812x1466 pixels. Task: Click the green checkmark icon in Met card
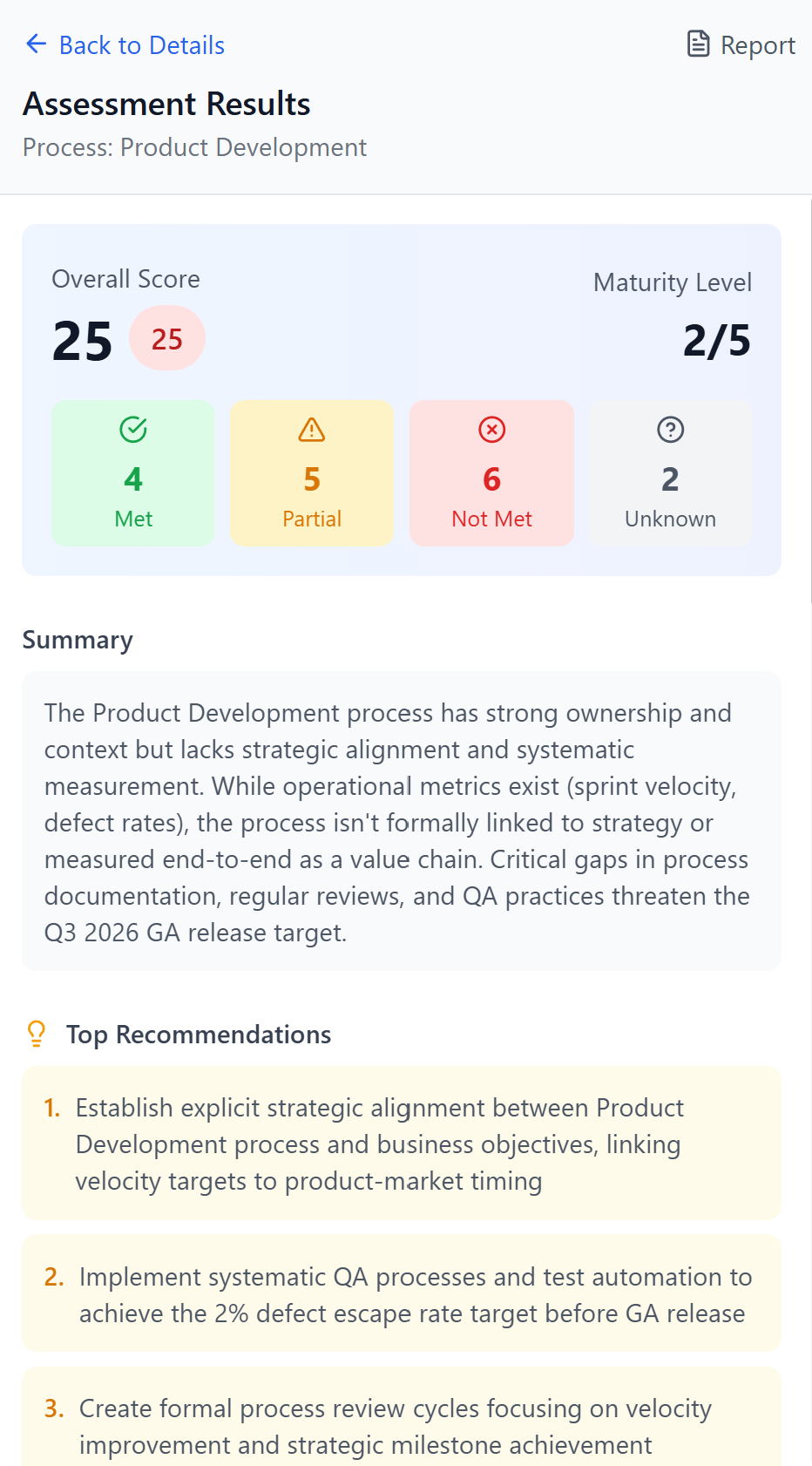[132, 429]
